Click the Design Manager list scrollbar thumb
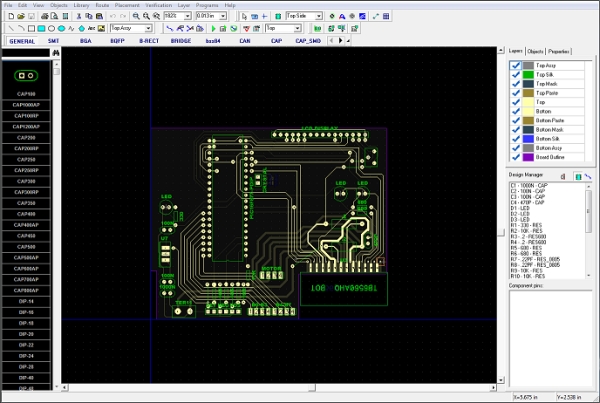This screenshot has height=403, width=600. pos(589,211)
